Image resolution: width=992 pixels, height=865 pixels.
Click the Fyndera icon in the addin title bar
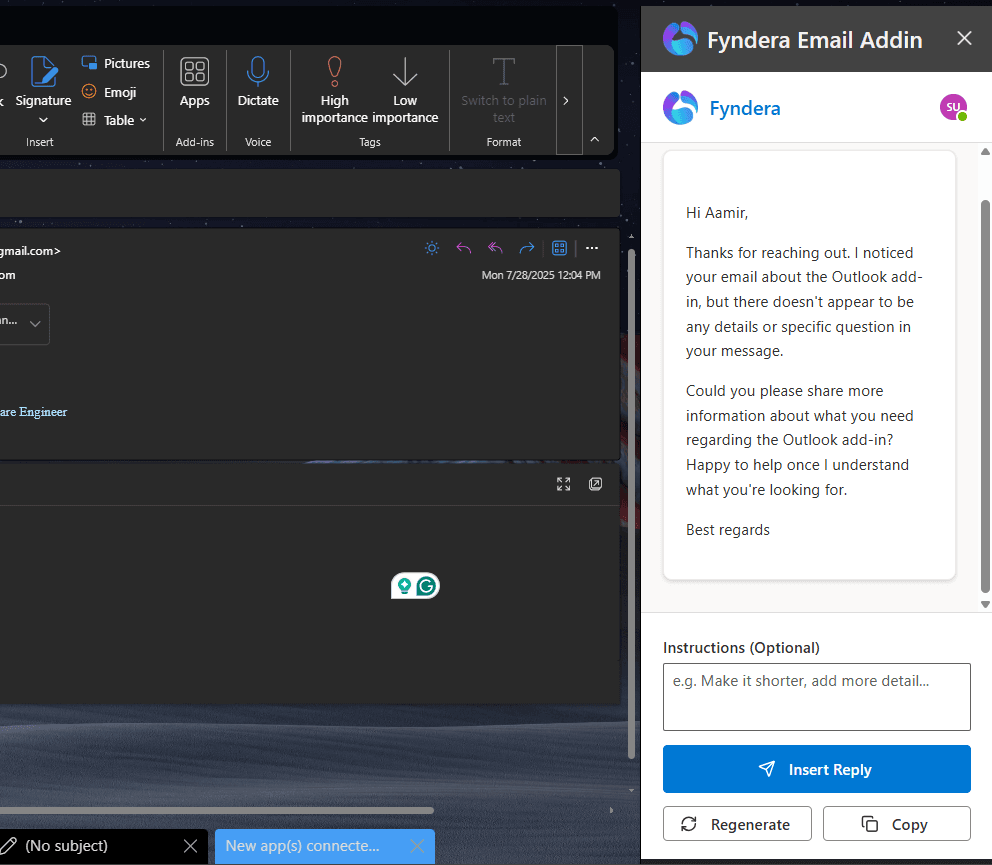click(680, 39)
